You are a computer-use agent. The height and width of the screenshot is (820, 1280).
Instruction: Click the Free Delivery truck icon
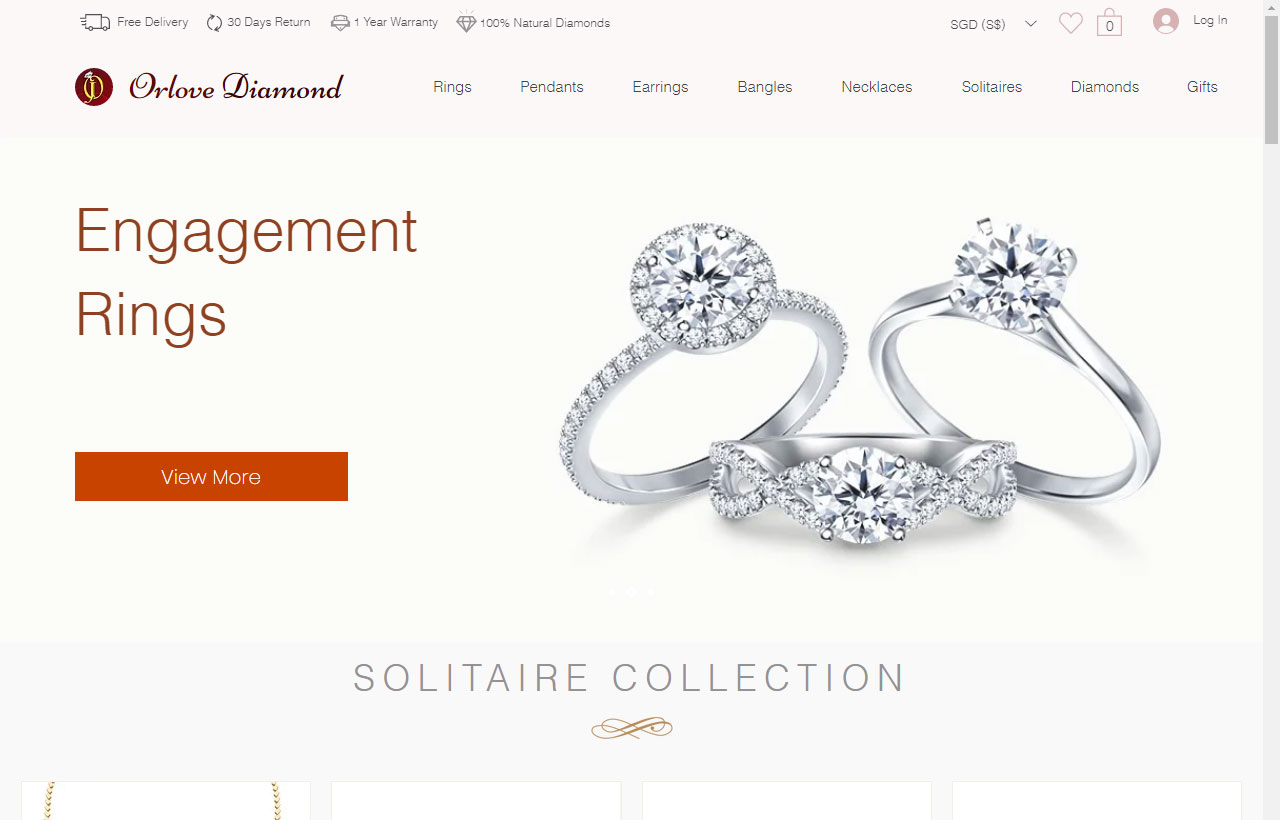(95, 22)
